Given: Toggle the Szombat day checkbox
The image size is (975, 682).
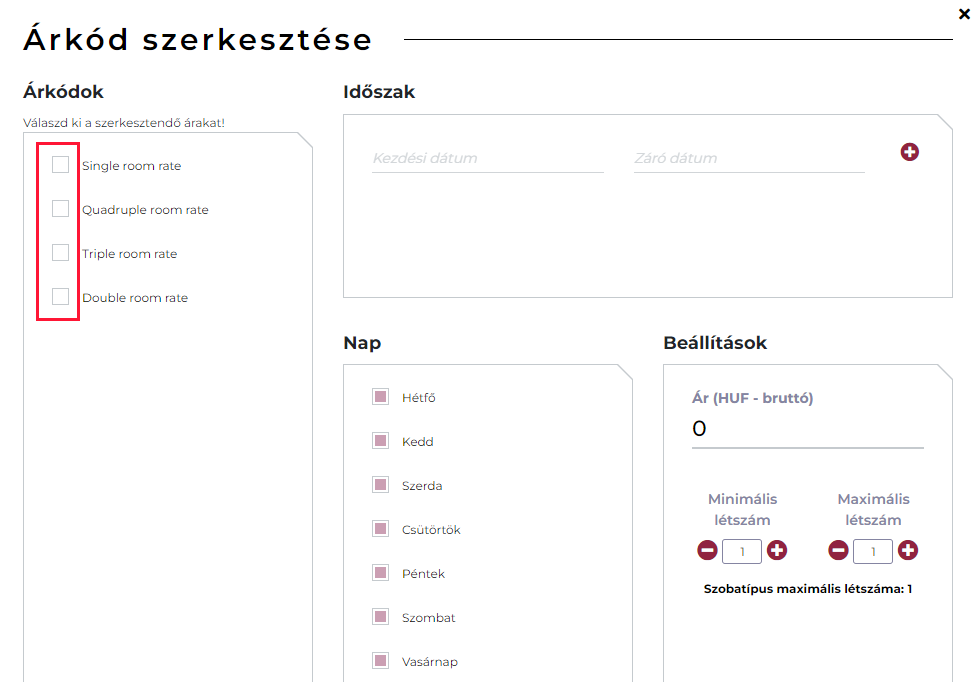Looking at the screenshot, I should 380,617.
